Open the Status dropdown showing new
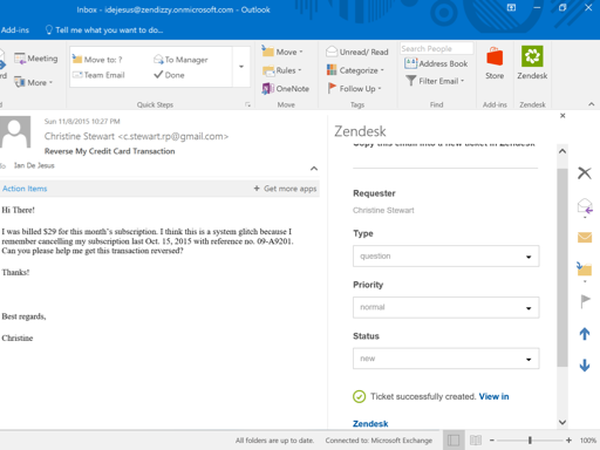This screenshot has width=600, height=450. click(446, 359)
